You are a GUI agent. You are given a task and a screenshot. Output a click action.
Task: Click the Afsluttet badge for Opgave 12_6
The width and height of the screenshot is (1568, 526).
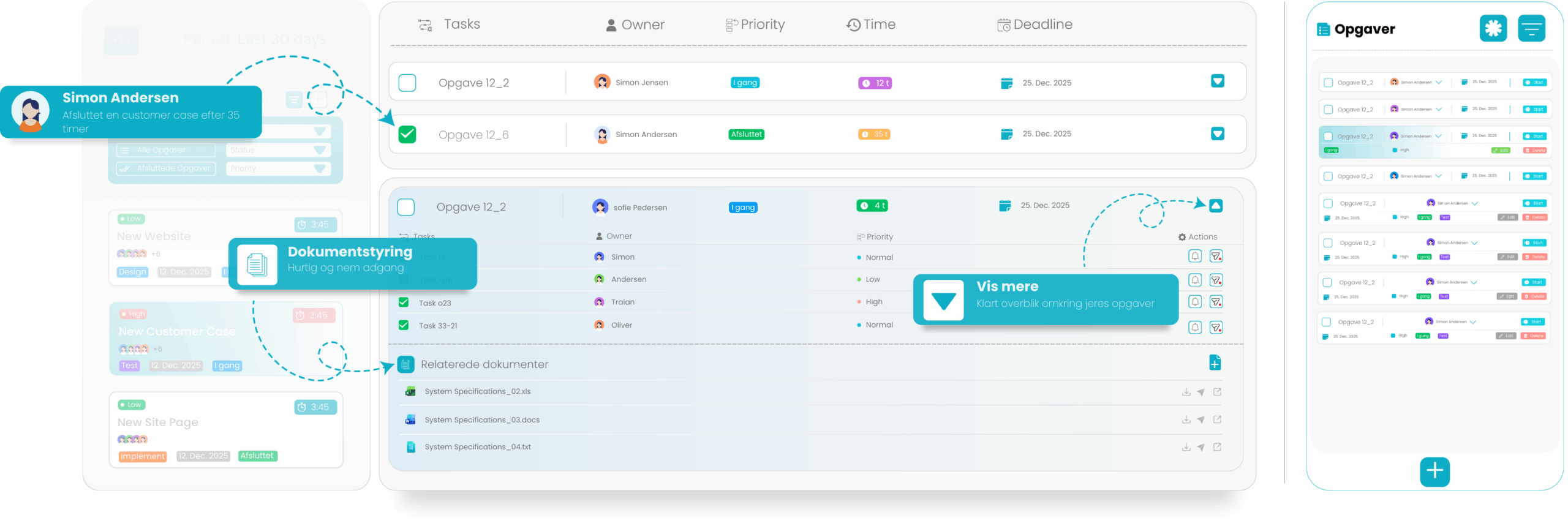(746, 134)
